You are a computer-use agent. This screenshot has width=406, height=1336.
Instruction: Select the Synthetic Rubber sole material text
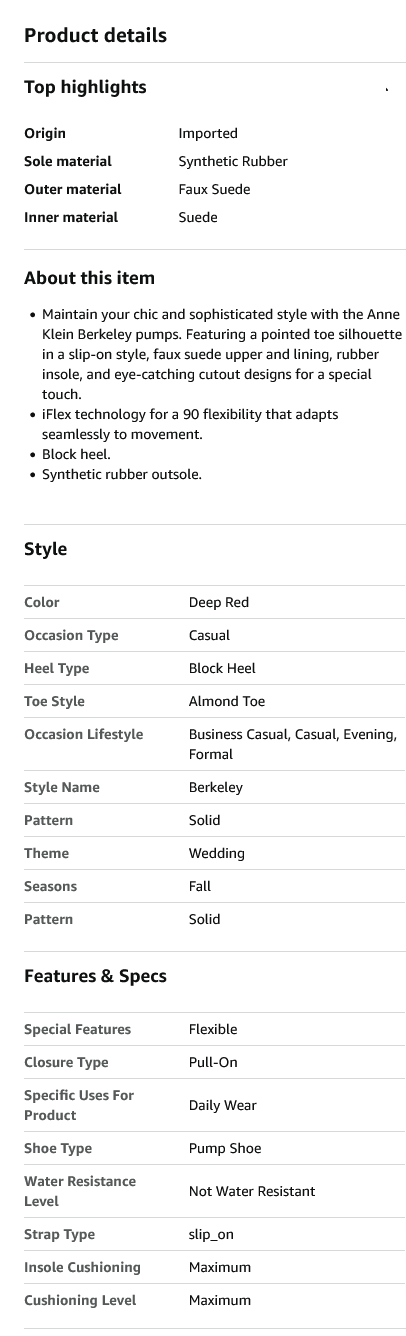(233, 161)
